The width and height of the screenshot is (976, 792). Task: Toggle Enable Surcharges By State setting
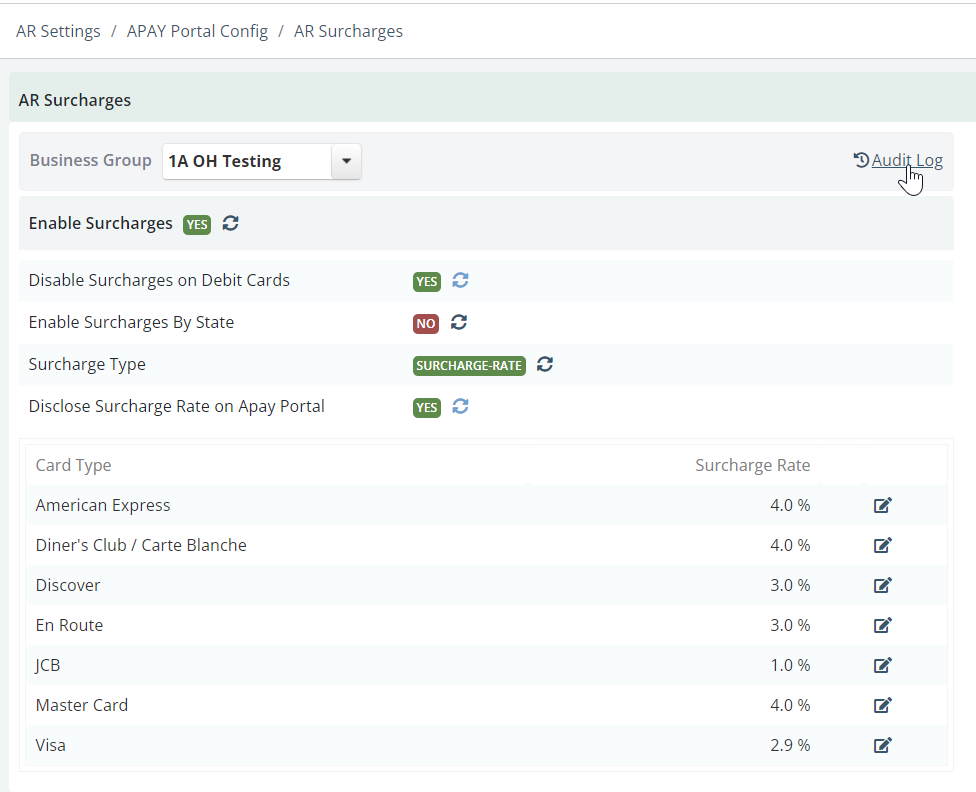[459, 322]
